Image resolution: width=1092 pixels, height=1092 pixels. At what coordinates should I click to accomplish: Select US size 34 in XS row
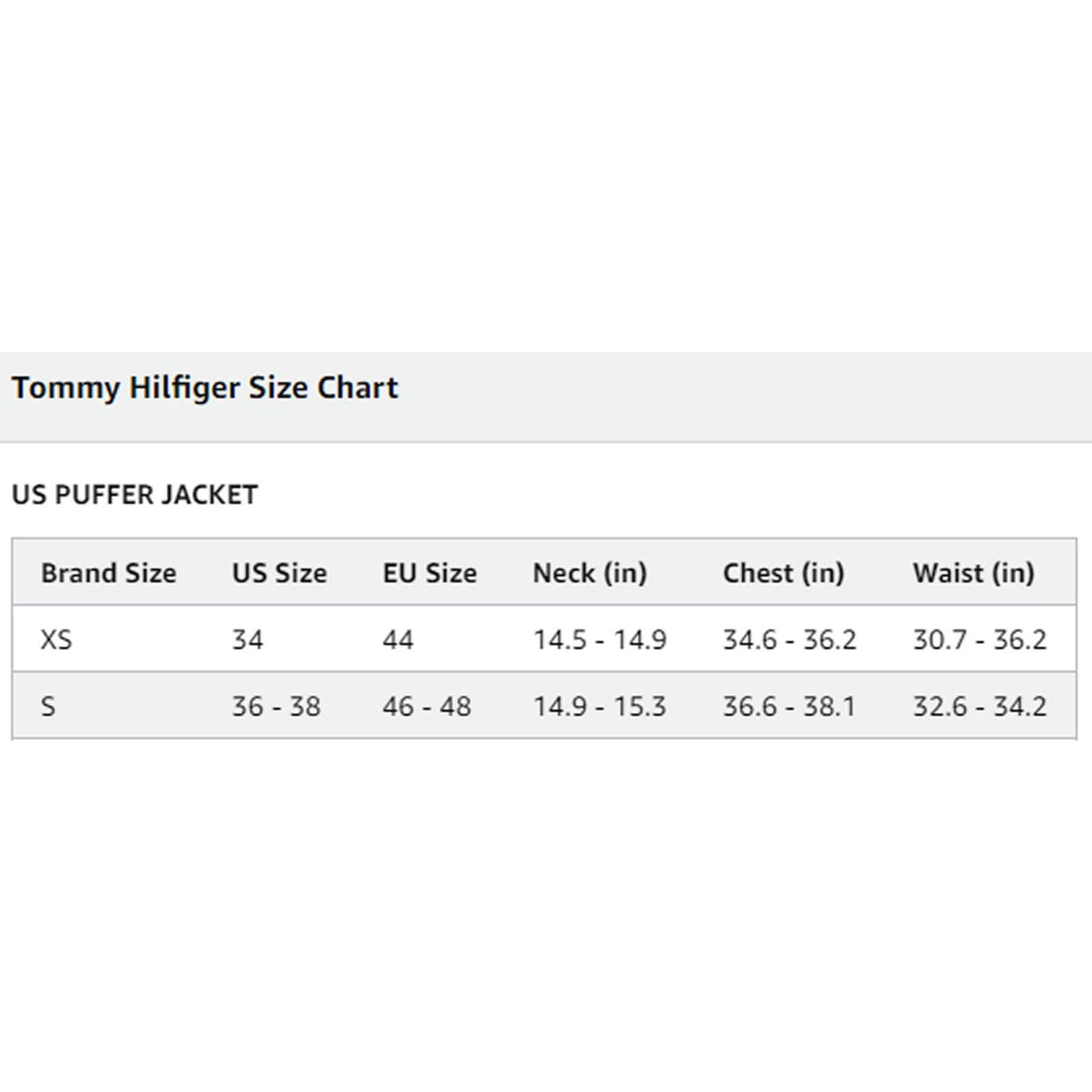248,640
